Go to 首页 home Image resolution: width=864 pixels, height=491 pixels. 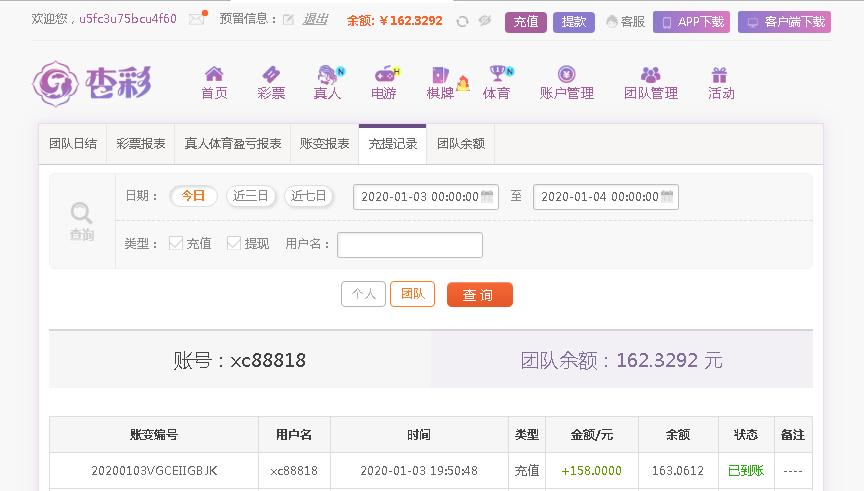pyautogui.click(x=214, y=83)
